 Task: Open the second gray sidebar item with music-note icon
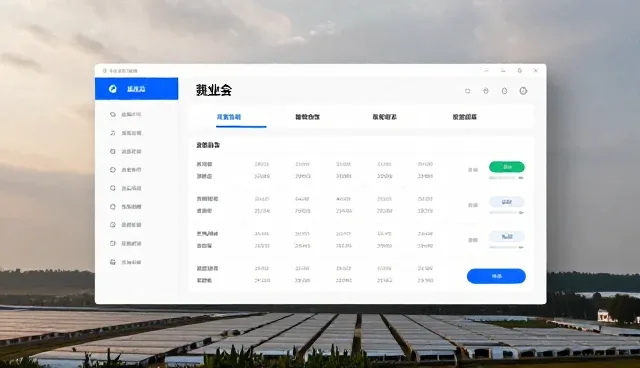pyautogui.click(x=126, y=133)
